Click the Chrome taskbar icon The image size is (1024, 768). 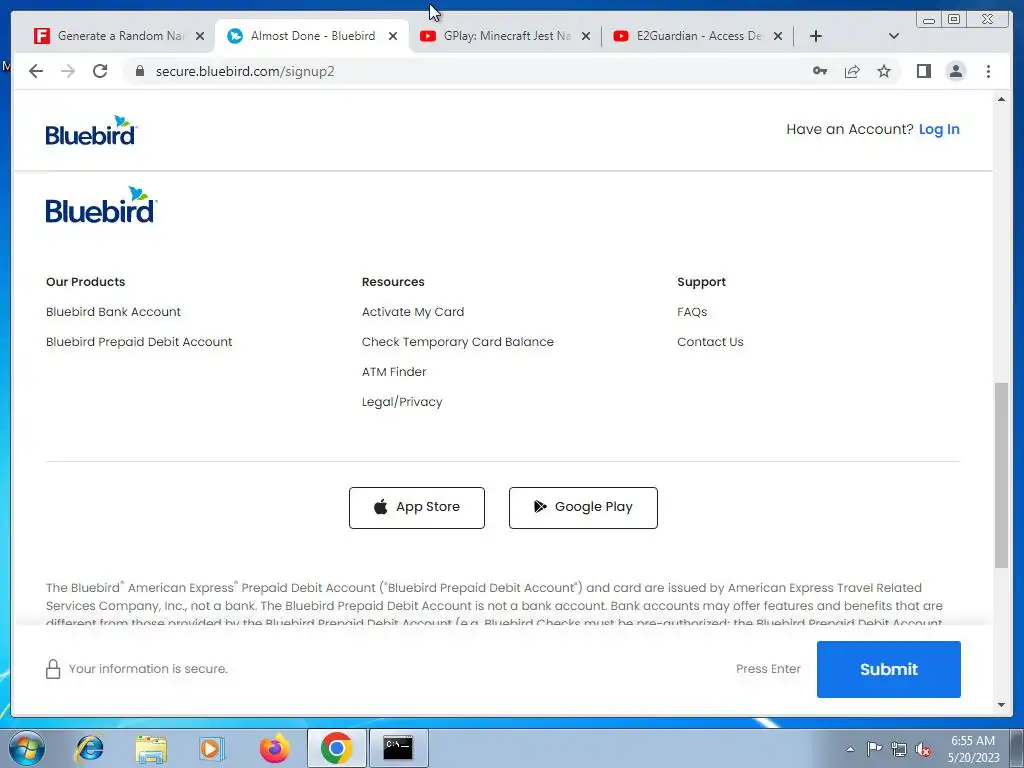(336, 748)
